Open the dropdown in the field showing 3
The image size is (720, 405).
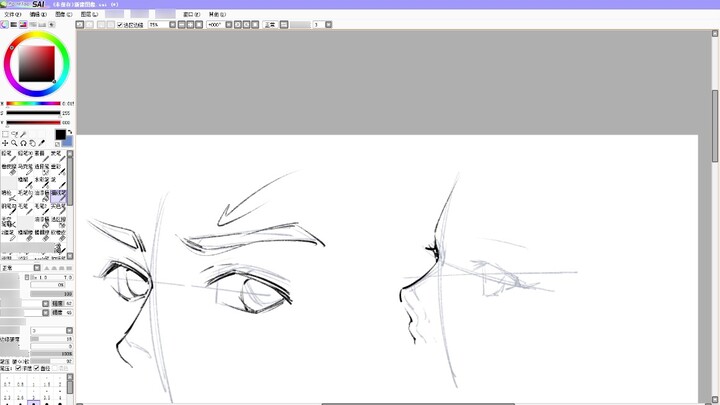pos(69,331)
